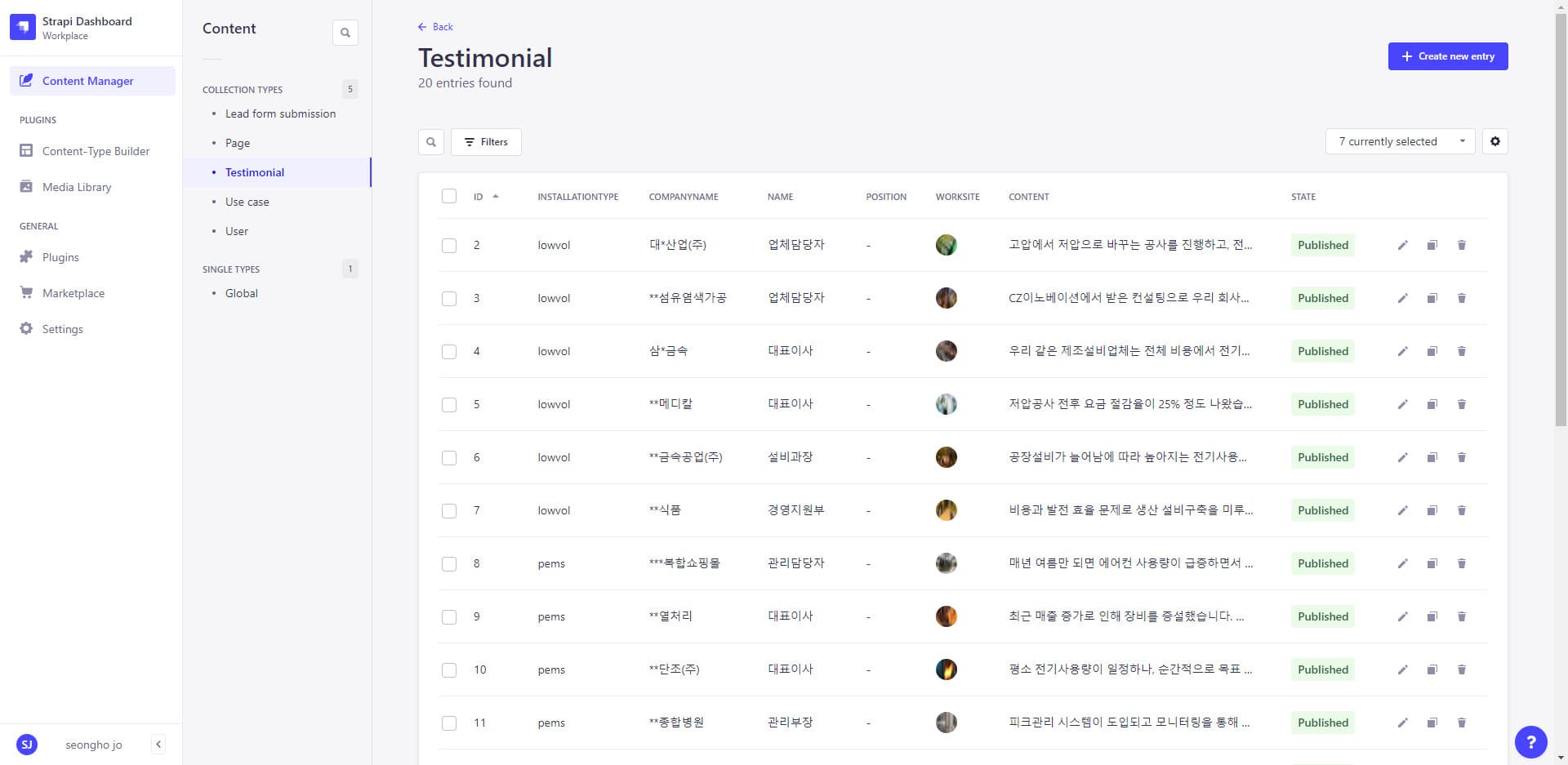Image resolution: width=1568 pixels, height=765 pixels.
Task: Check the select-all checkbox in table header
Action: [449, 196]
